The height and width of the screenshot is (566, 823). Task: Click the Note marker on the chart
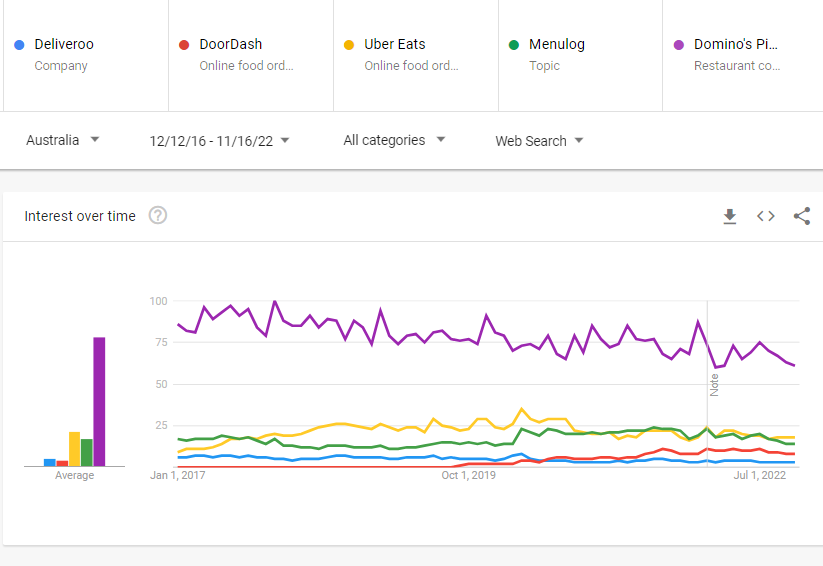(x=714, y=385)
